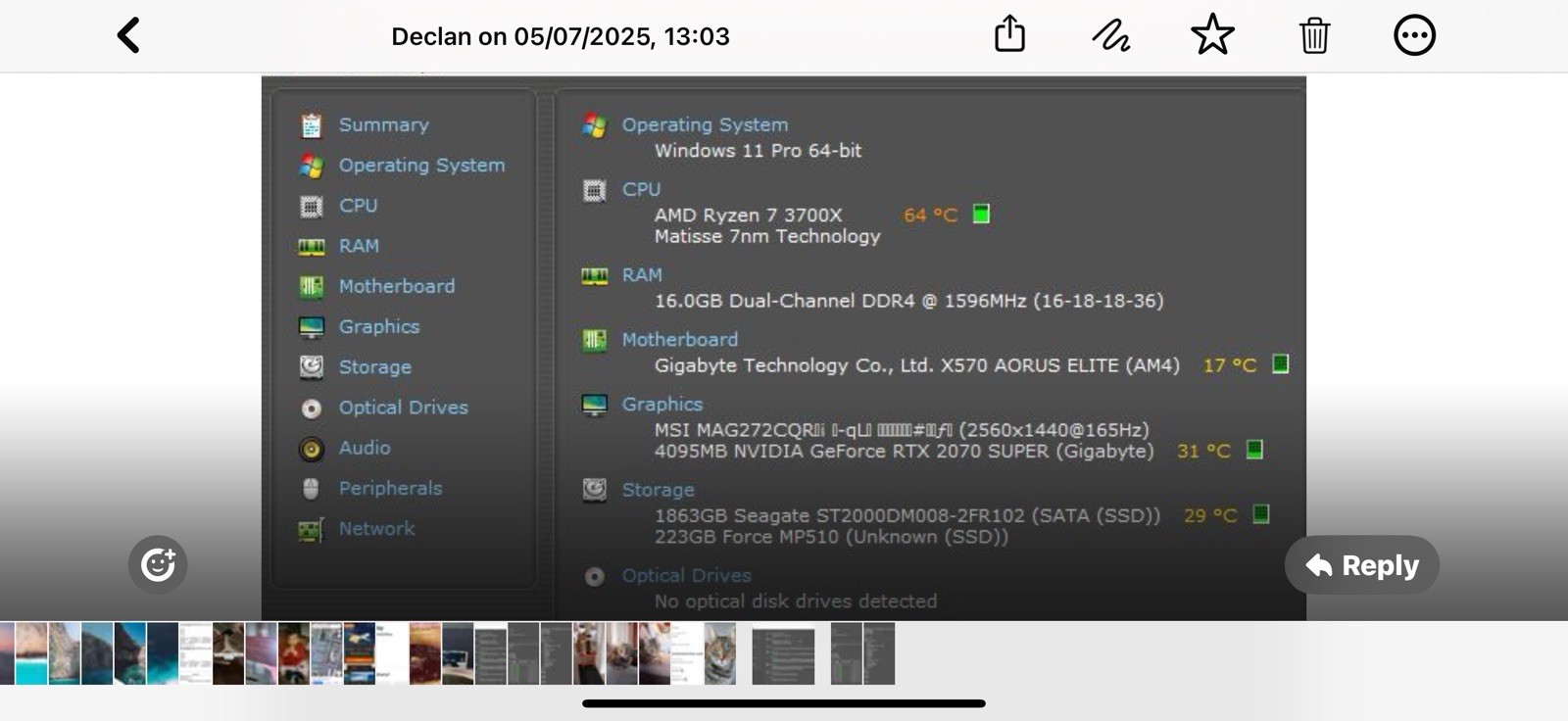Click the icon beside main-panel Motherboard heading
Viewport: 1568px width, 721px height.
[594, 340]
